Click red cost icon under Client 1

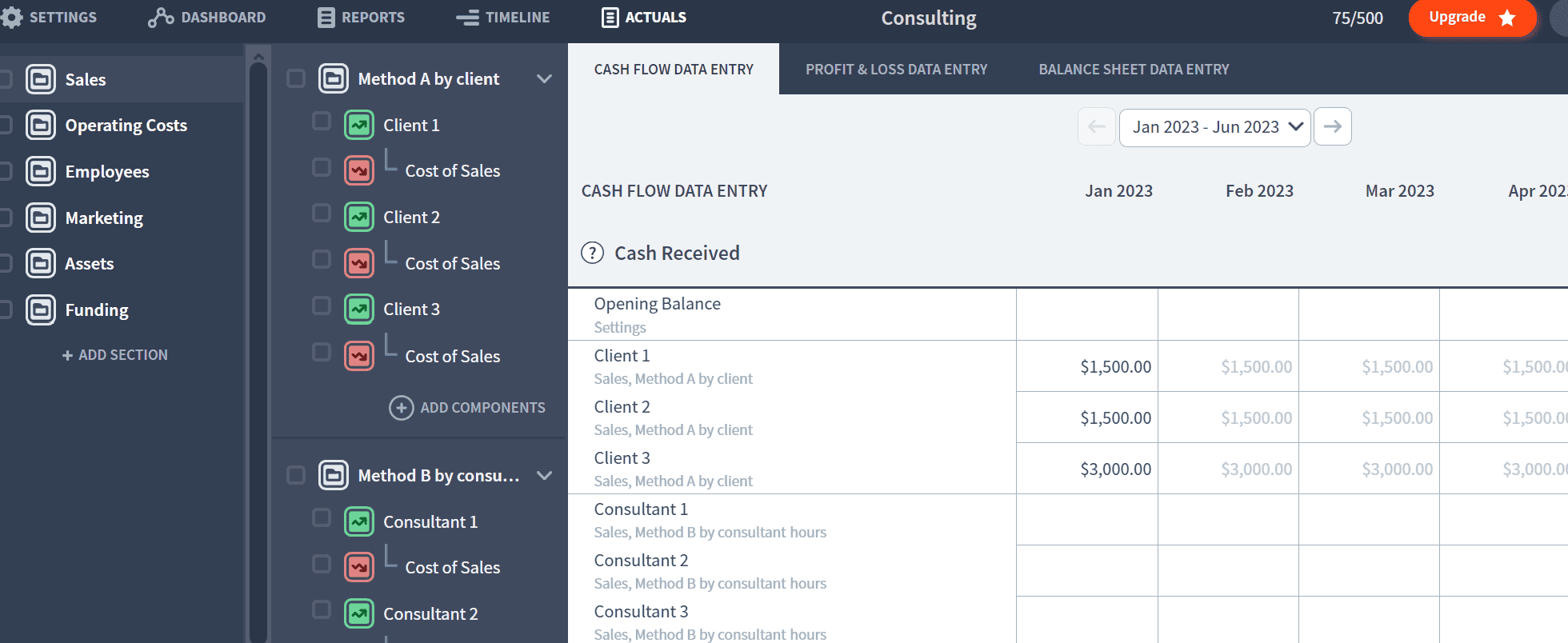(359, 170)
